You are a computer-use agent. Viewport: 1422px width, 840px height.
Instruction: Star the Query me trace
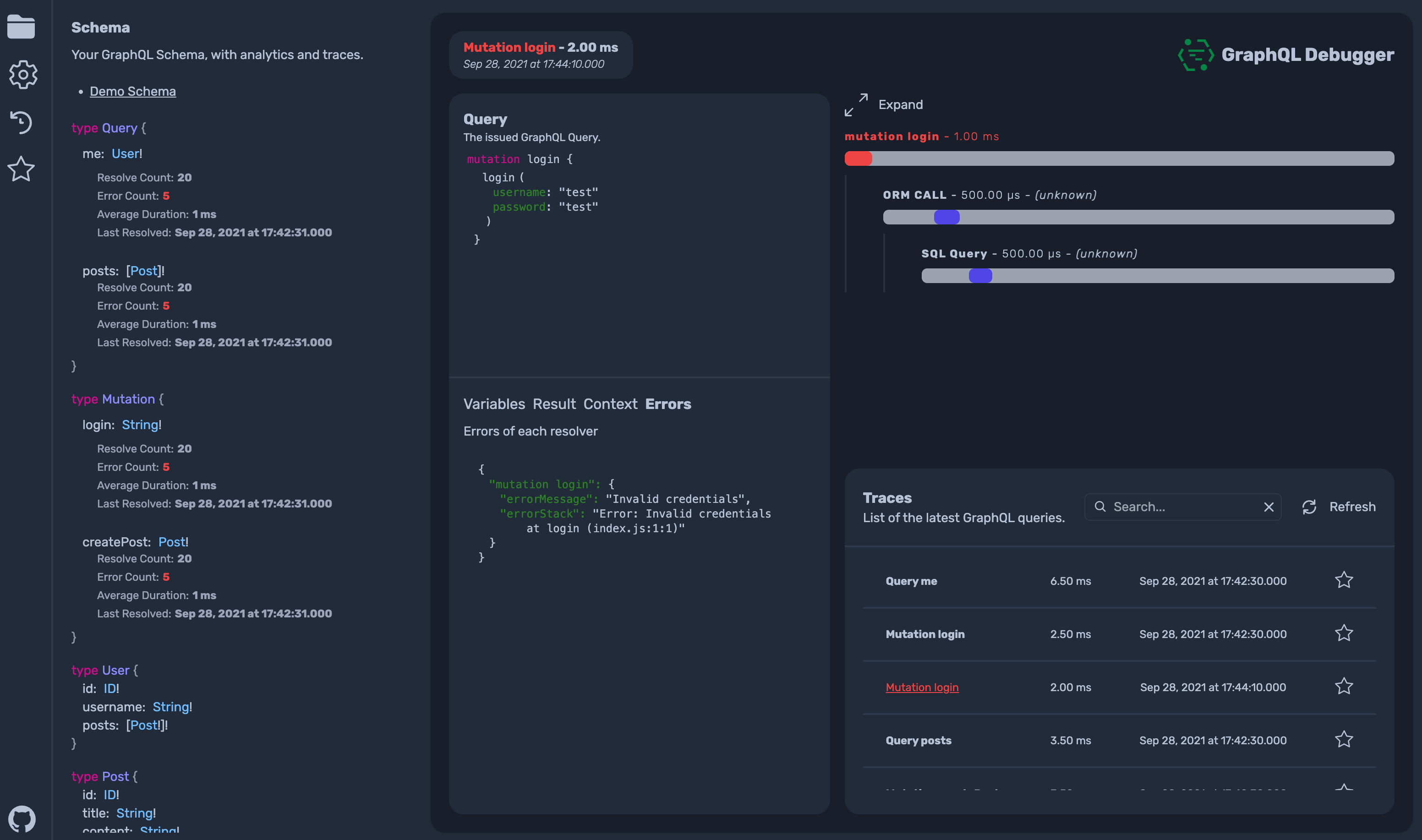pyautogui.click(x=1344, y=580)
